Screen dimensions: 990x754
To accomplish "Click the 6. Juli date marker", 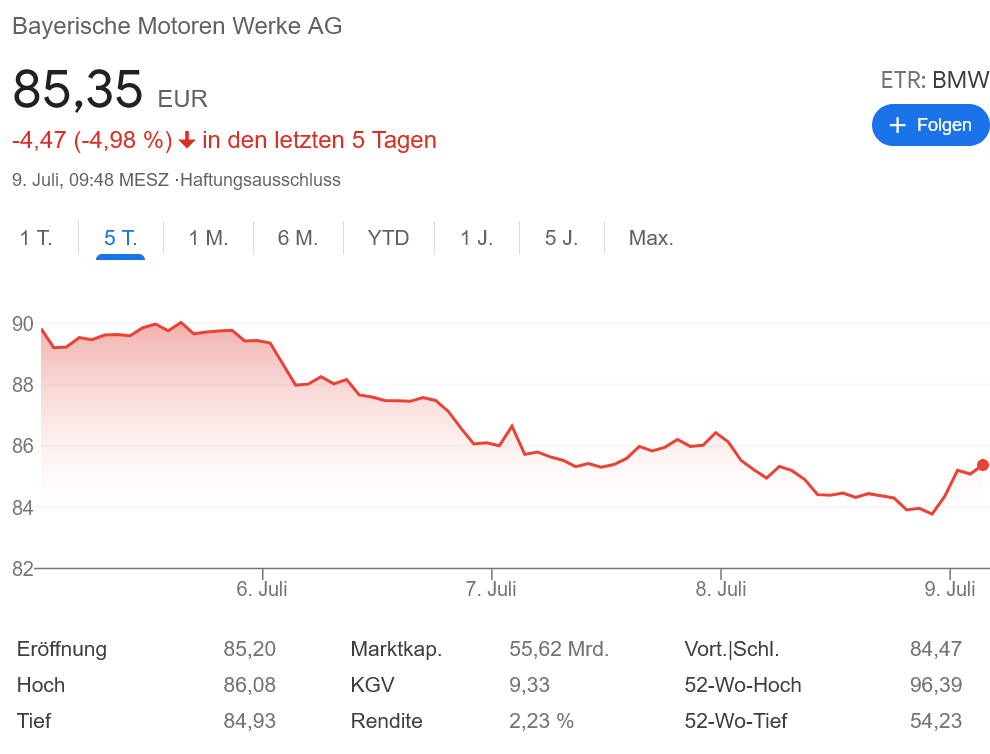I will click(x=262, y=589).
